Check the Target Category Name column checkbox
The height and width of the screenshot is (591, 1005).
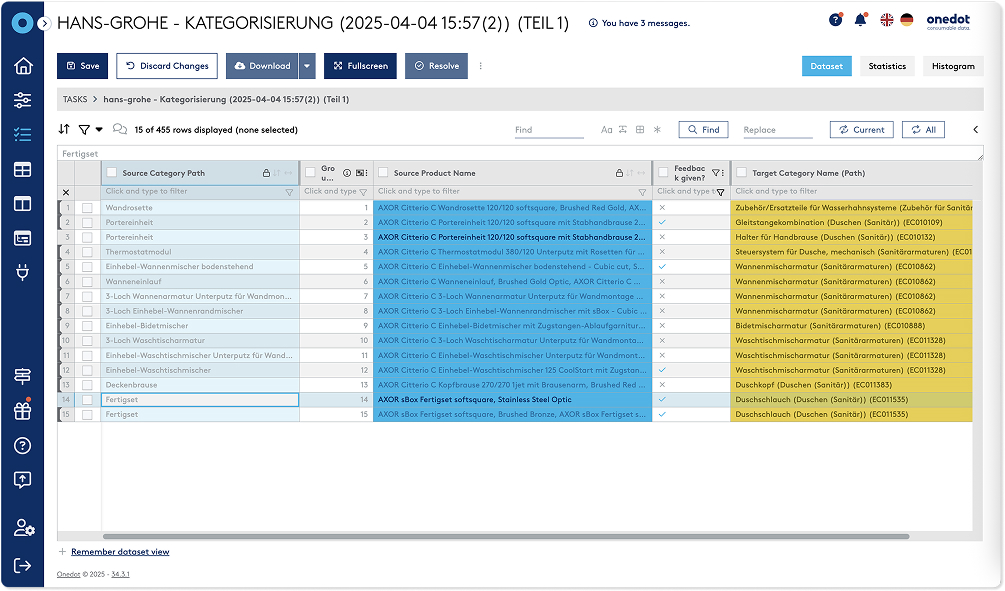(x=742, y=172)
